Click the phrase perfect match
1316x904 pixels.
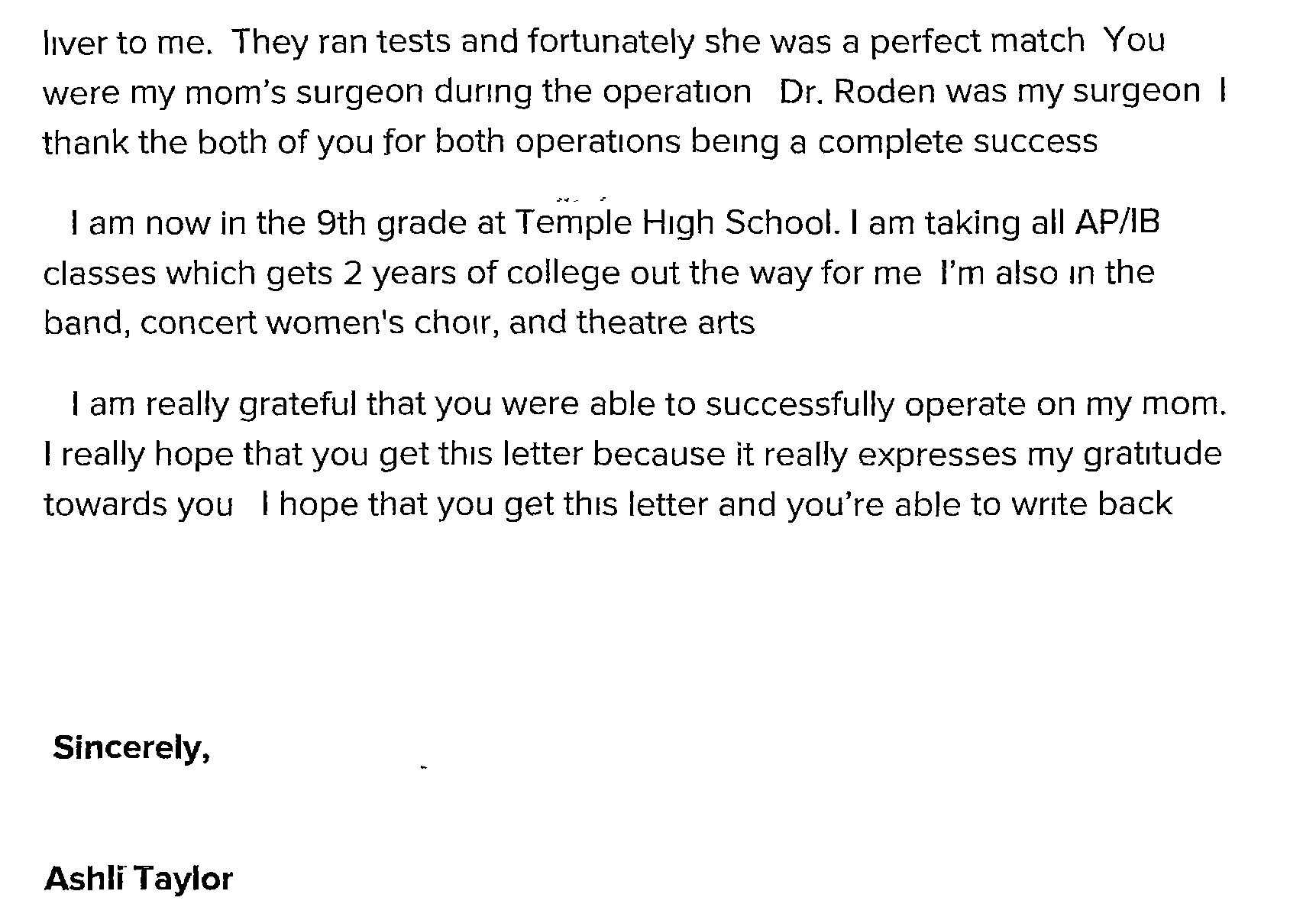click(978, 41)
